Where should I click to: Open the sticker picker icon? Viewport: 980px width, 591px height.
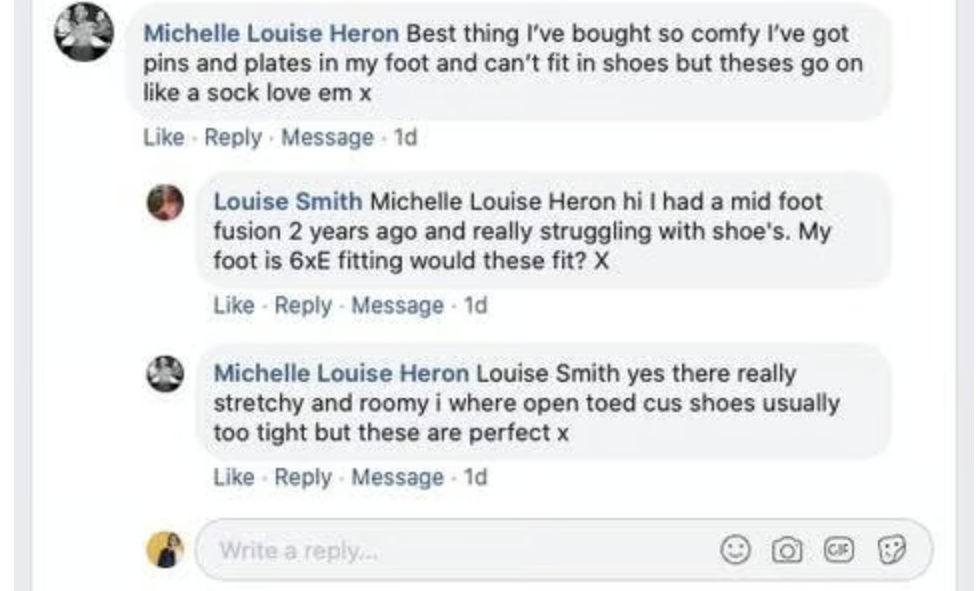tap(889, 548)
